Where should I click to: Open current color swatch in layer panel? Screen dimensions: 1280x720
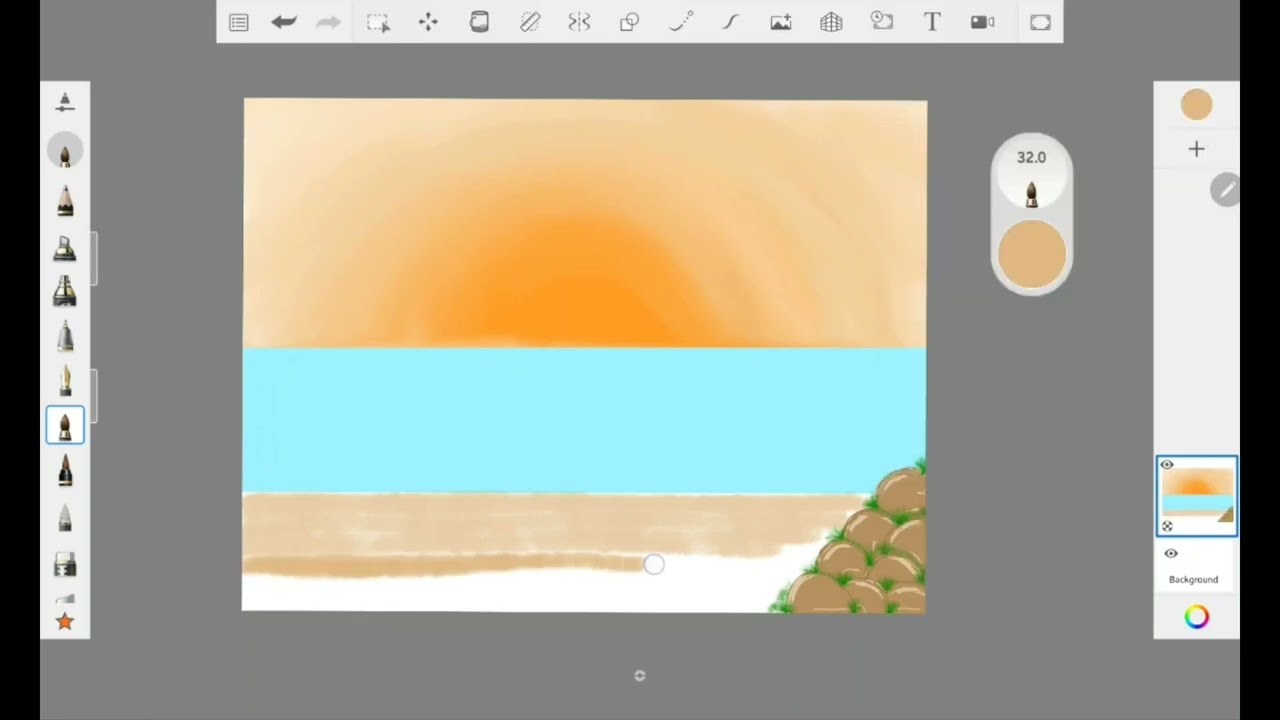click(1196, 105)
